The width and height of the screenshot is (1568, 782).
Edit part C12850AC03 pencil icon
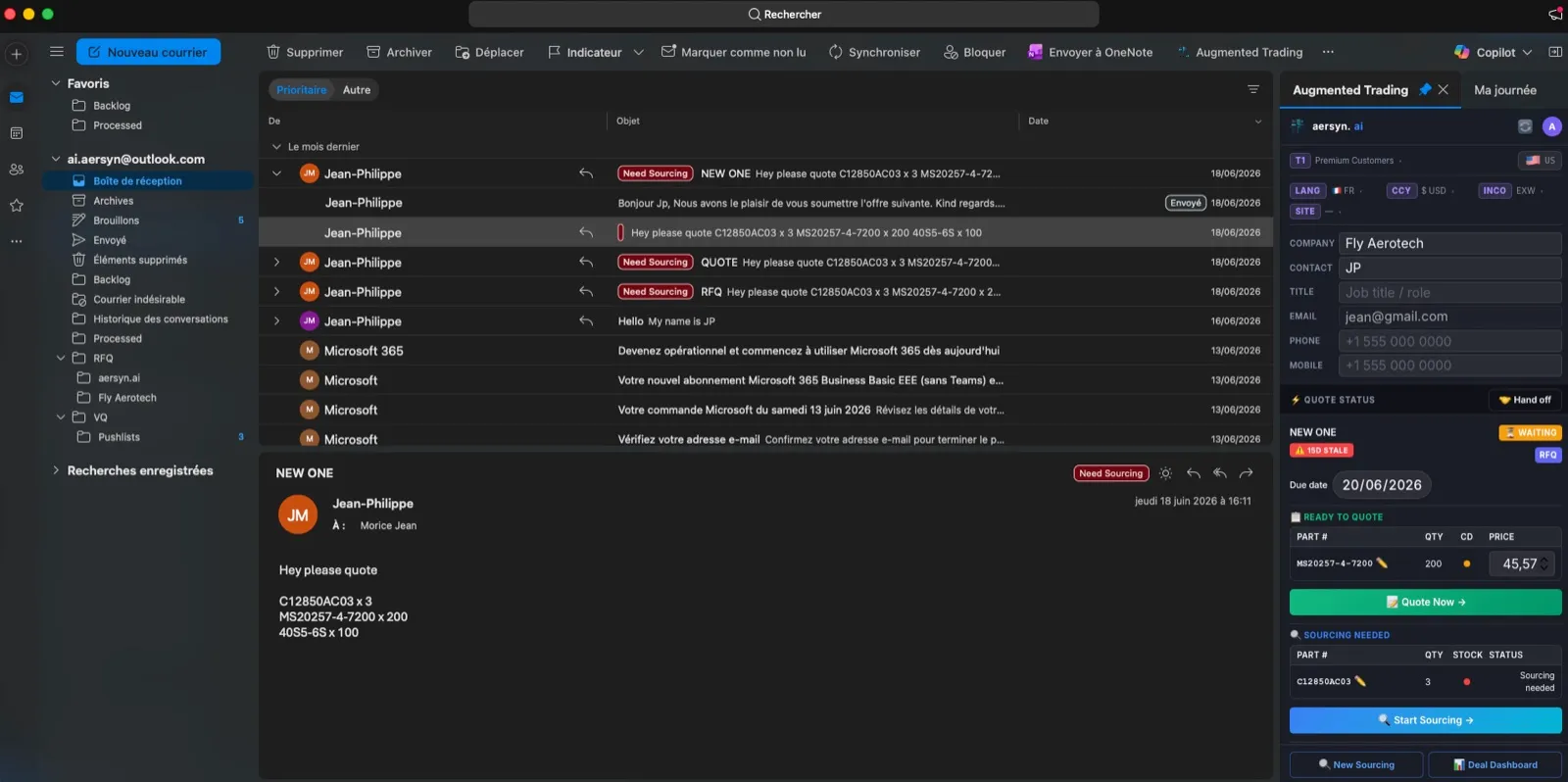pyautogui.click(x=1360, y=681)
